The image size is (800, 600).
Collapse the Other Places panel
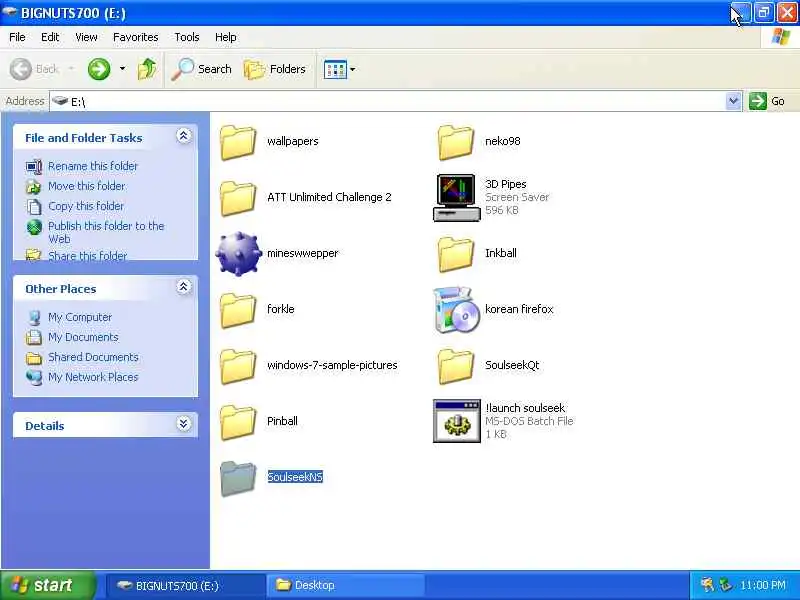click(184, 287)
